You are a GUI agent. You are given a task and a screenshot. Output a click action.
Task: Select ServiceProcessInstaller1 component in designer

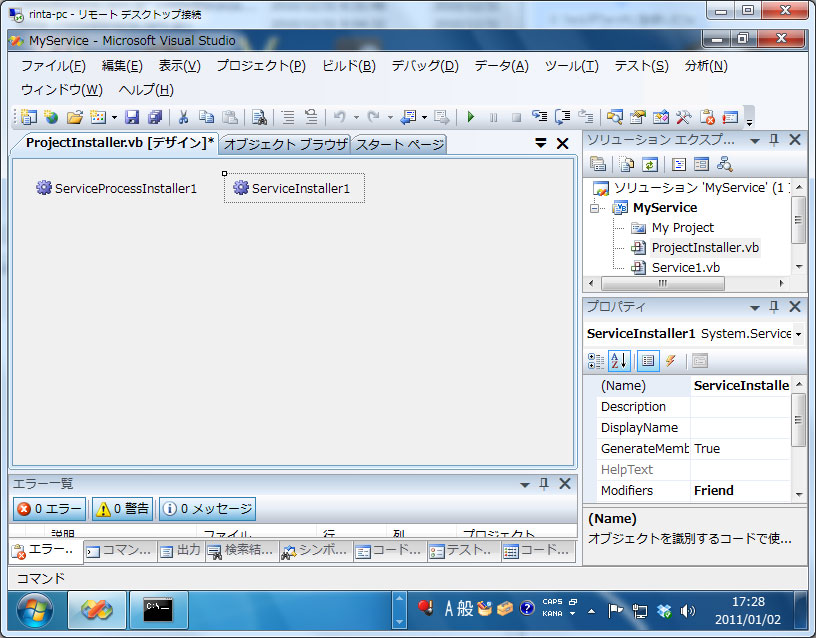117,188
